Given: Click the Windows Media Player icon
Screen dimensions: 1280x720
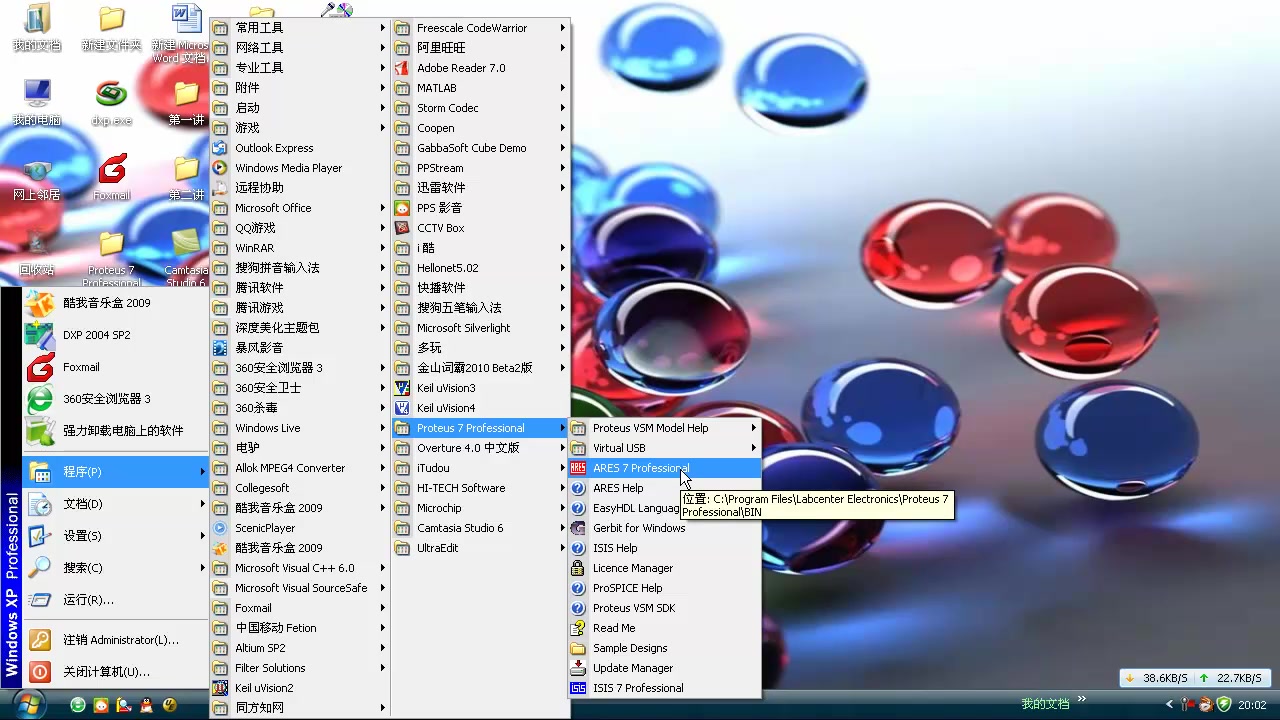Looking at the screenshot, I should (220, 168).
